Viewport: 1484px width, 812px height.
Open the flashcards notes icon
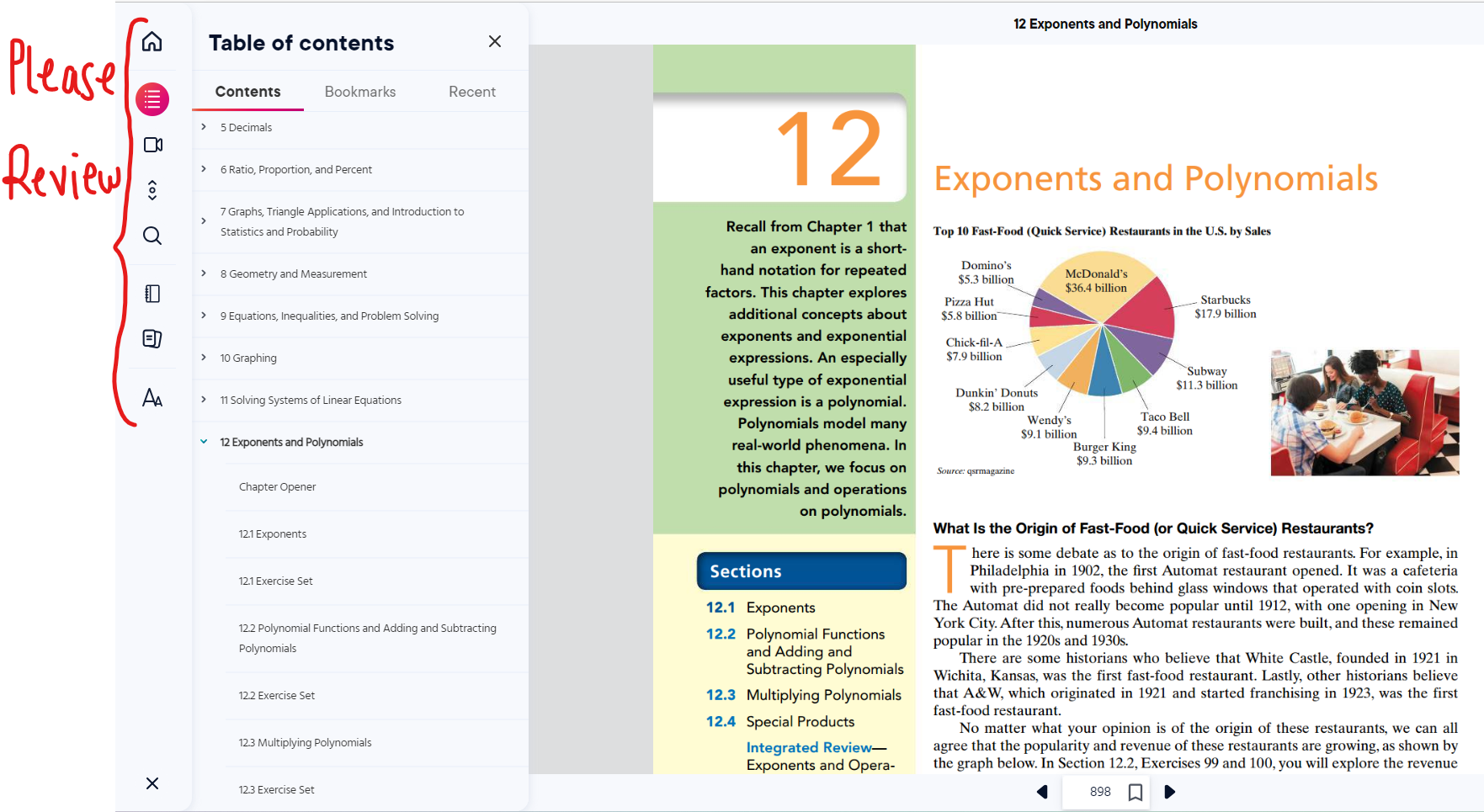[x=152, y=339]
